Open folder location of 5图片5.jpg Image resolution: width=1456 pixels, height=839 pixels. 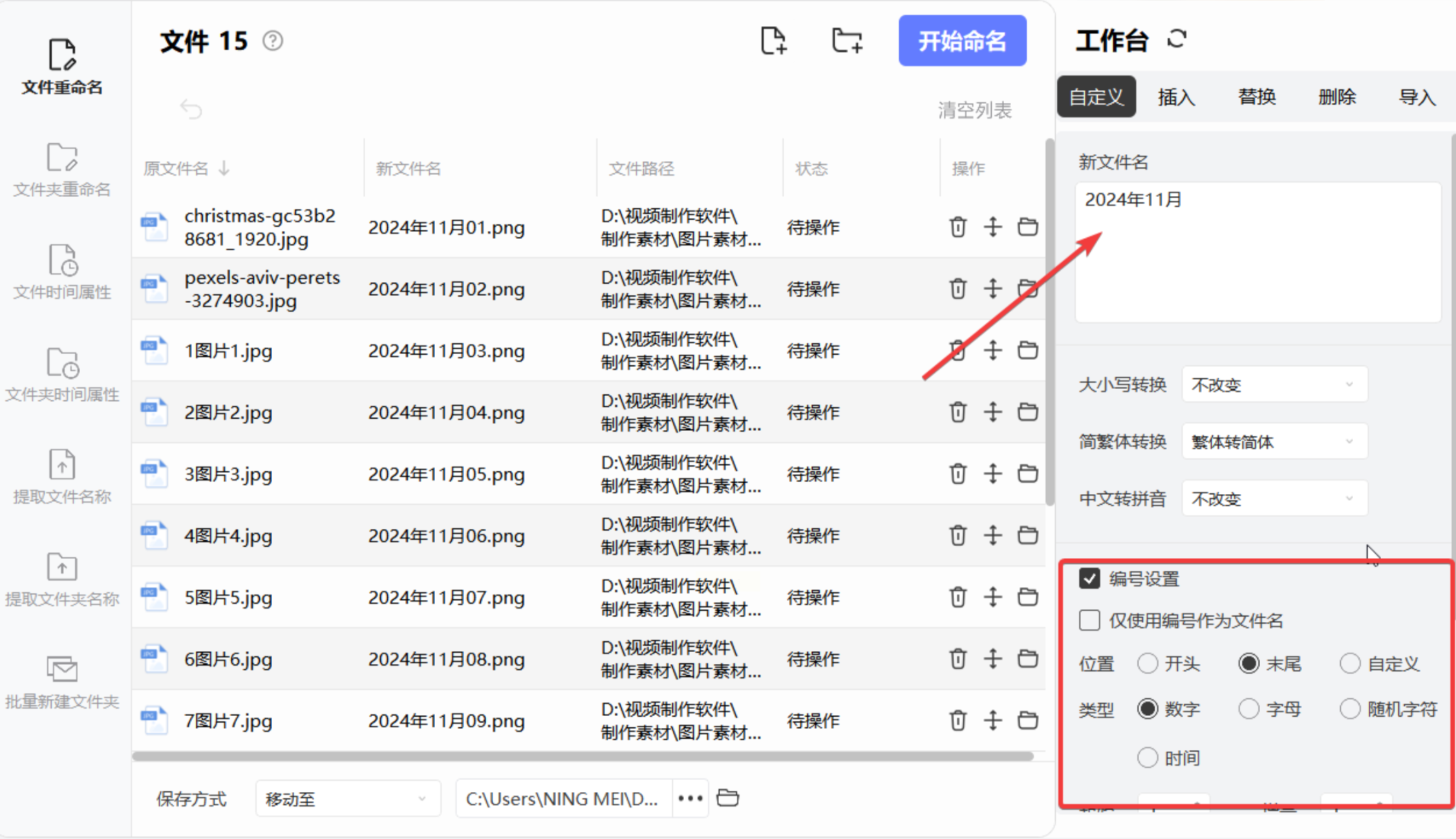point(1027,597)
